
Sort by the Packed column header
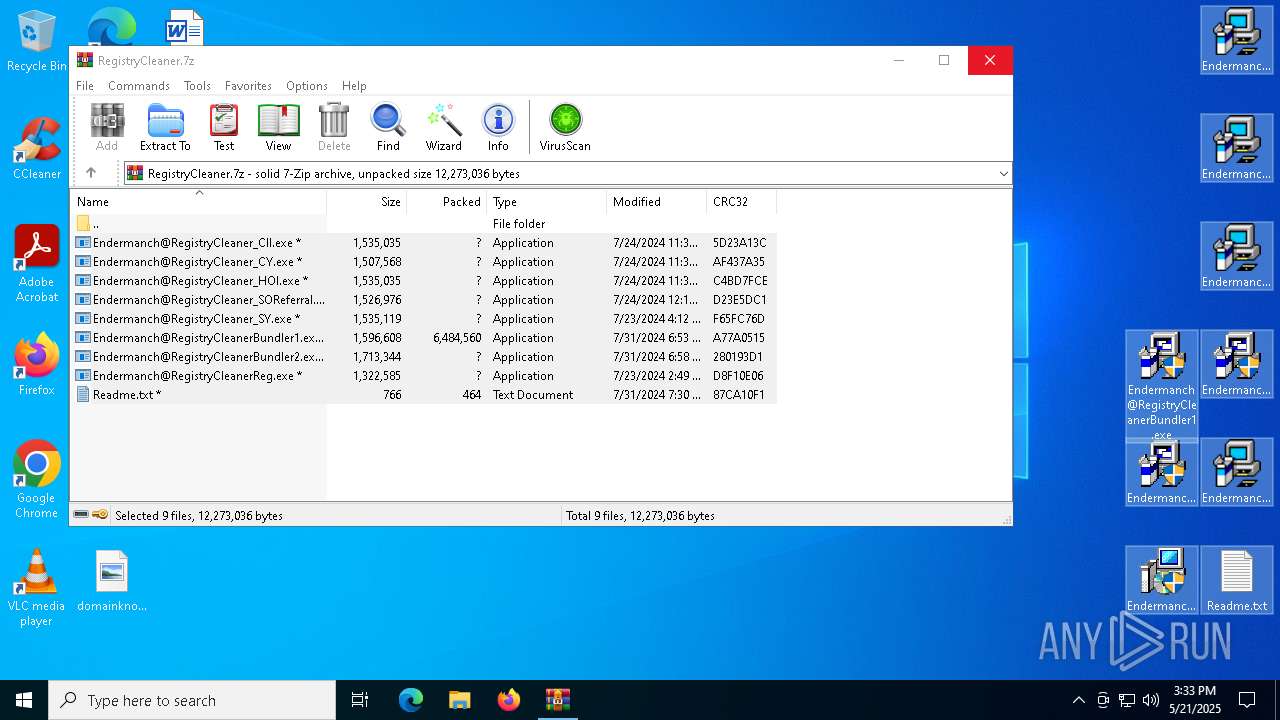click(446, 202)
